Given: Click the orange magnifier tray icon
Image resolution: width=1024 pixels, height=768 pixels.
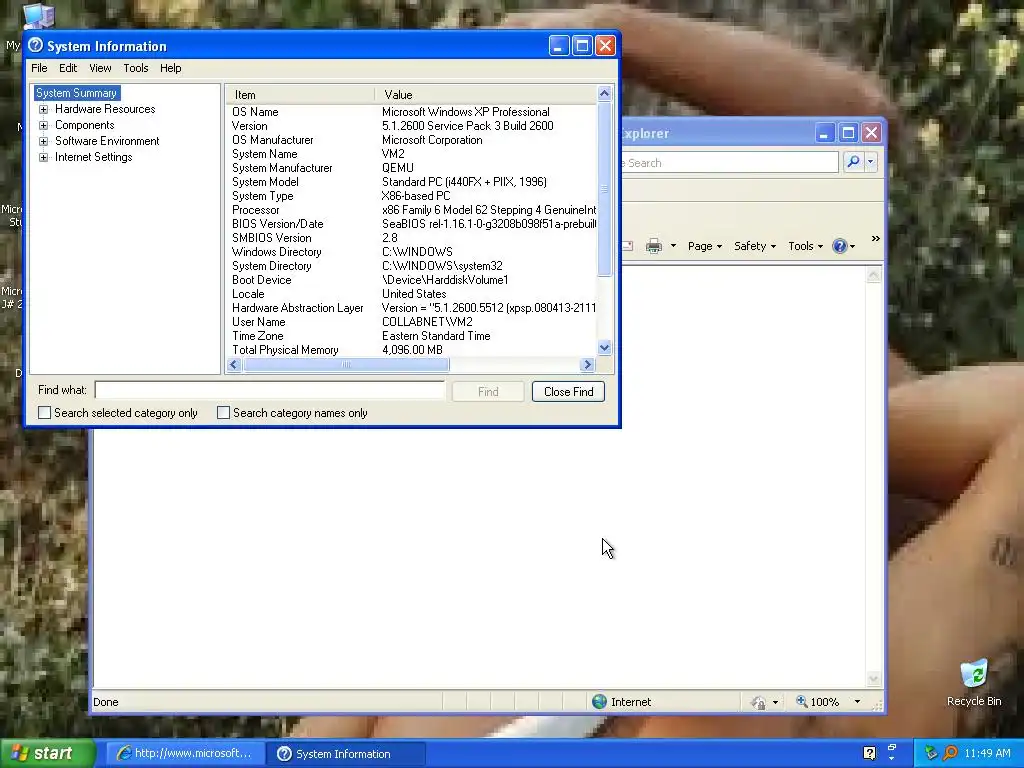Looking at the screenshot, I should coord(950,754).
